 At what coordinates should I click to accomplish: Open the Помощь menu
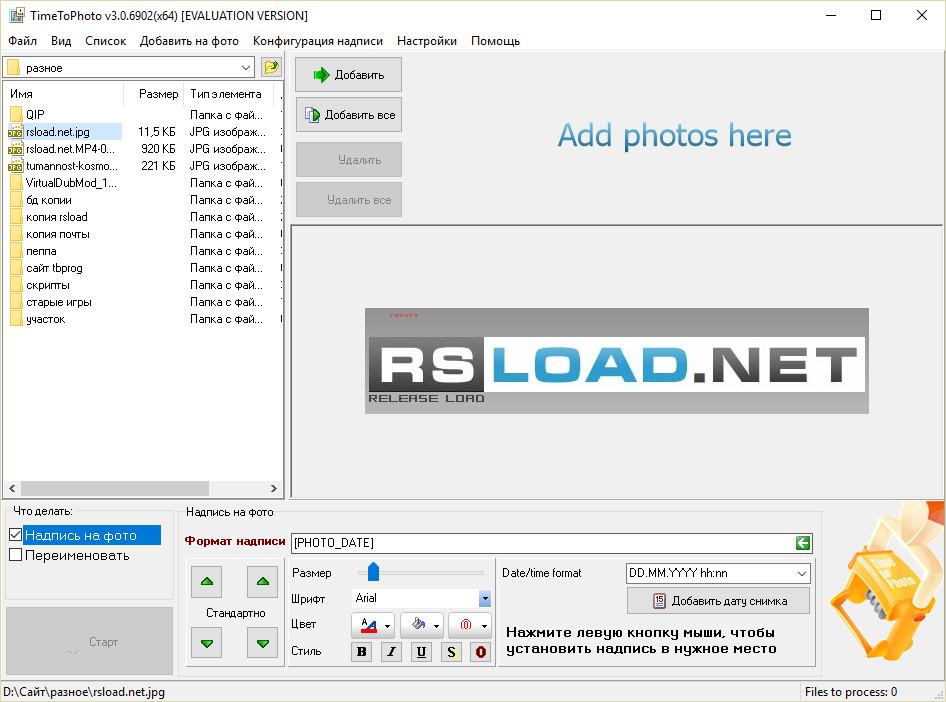tap(495, 40)
